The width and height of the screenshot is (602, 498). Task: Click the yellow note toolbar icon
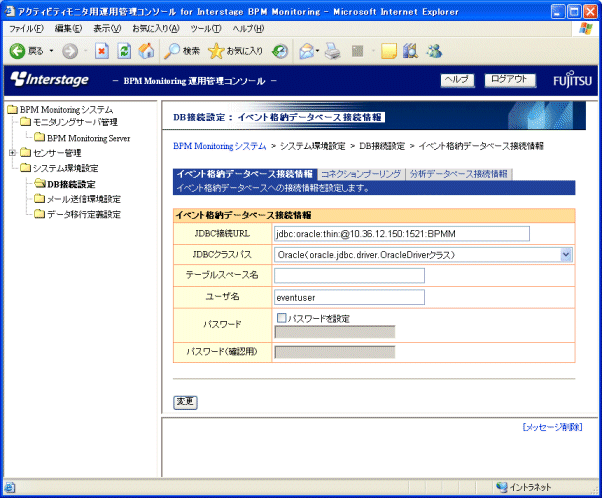point(389,51)
